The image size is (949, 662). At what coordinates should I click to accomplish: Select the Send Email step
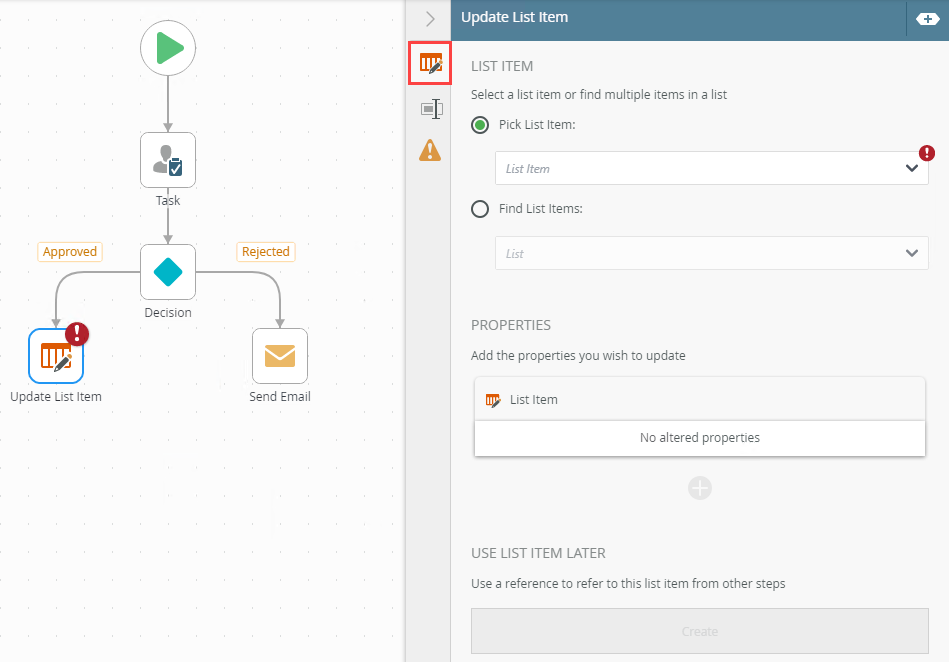click(x=280, y=356)
